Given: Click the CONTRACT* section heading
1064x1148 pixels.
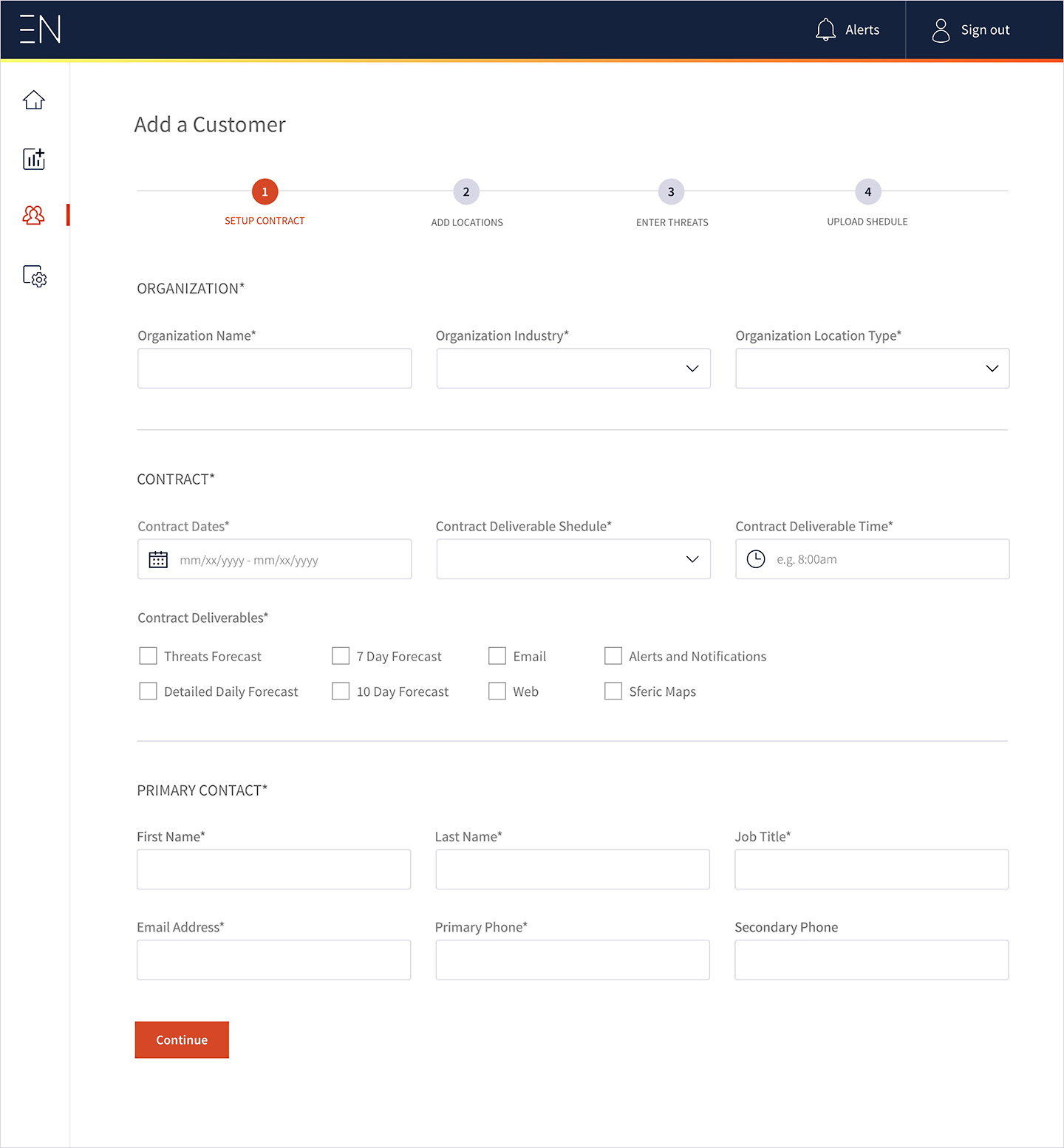Looking at the screenshot, I should pos(176,479).
